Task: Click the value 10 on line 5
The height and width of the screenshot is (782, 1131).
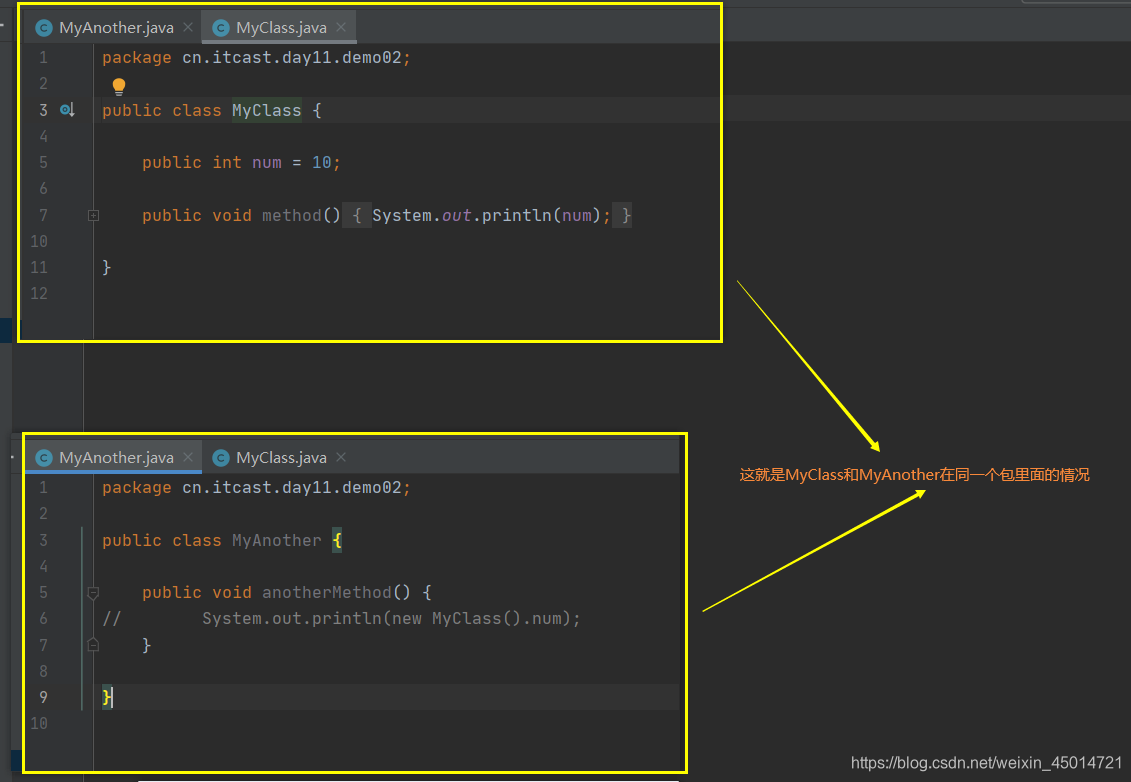Action: click(321, 162)
